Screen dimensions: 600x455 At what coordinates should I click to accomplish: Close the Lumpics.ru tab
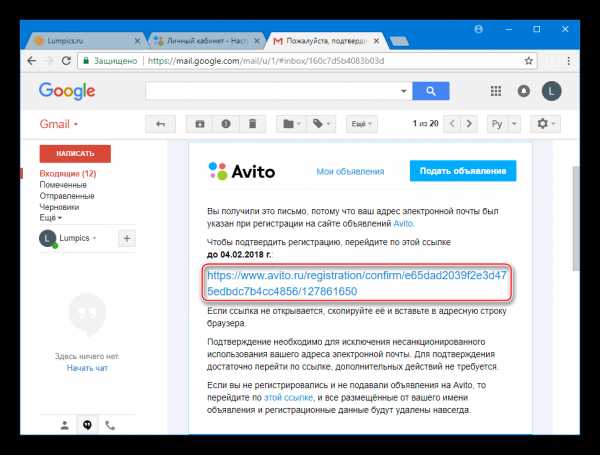[137, 41]
